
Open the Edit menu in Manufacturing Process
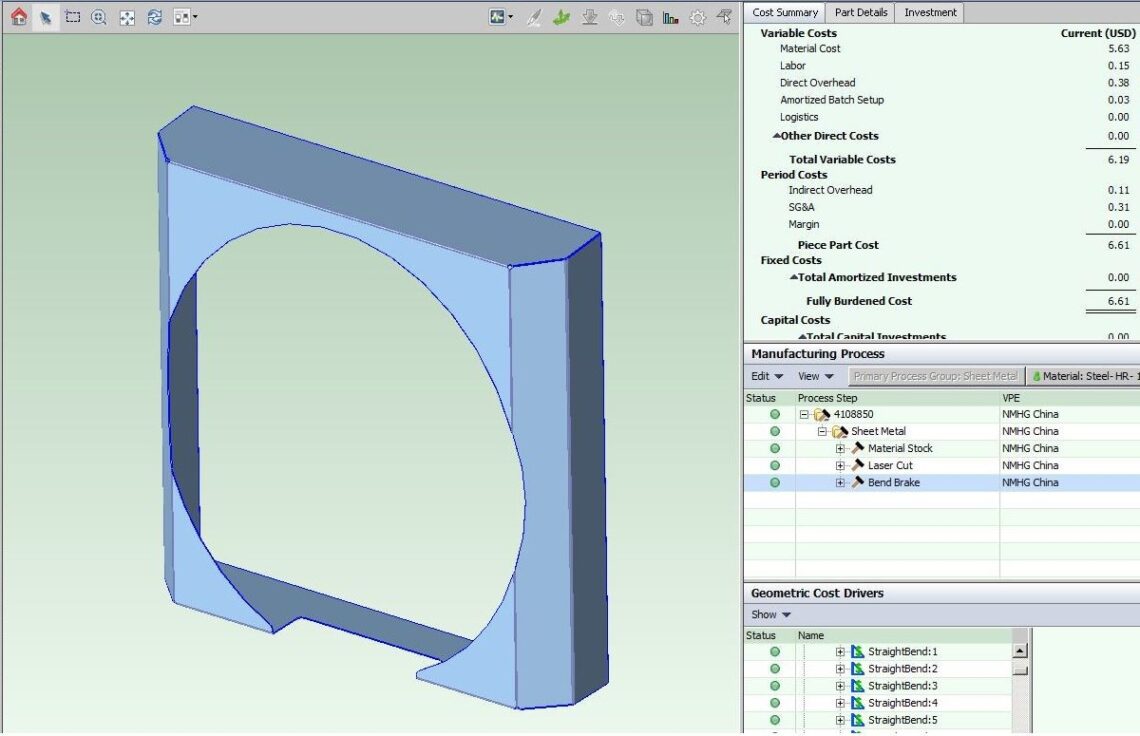(764, 376)
